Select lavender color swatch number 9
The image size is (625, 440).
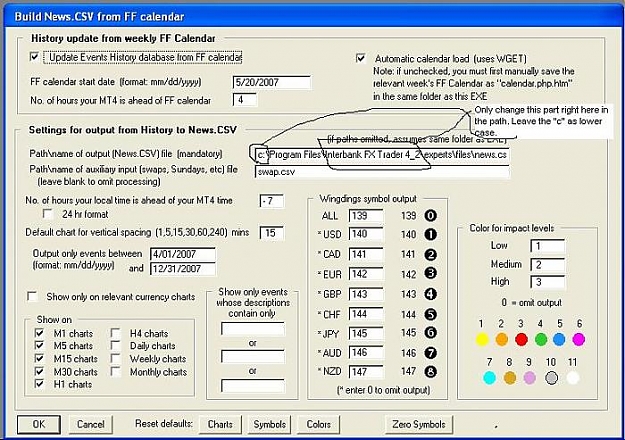point(529,377)
